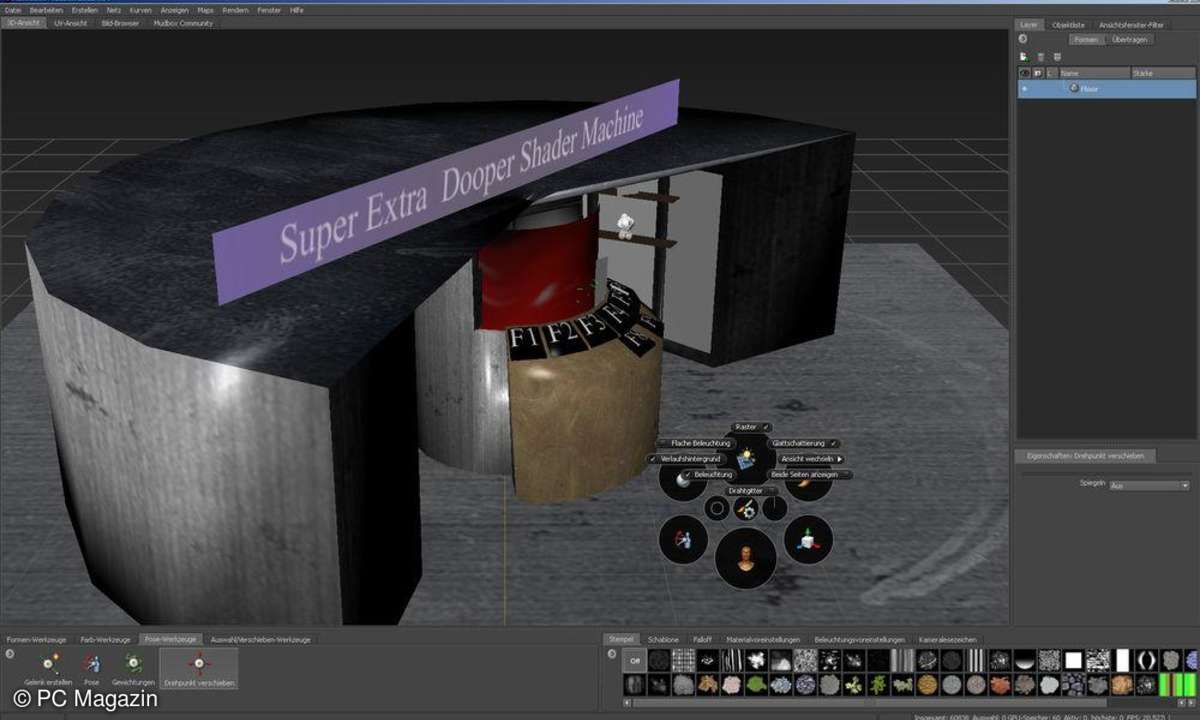
Task: Toggle Beide Seiten anzeigen option
Action: 809,474
